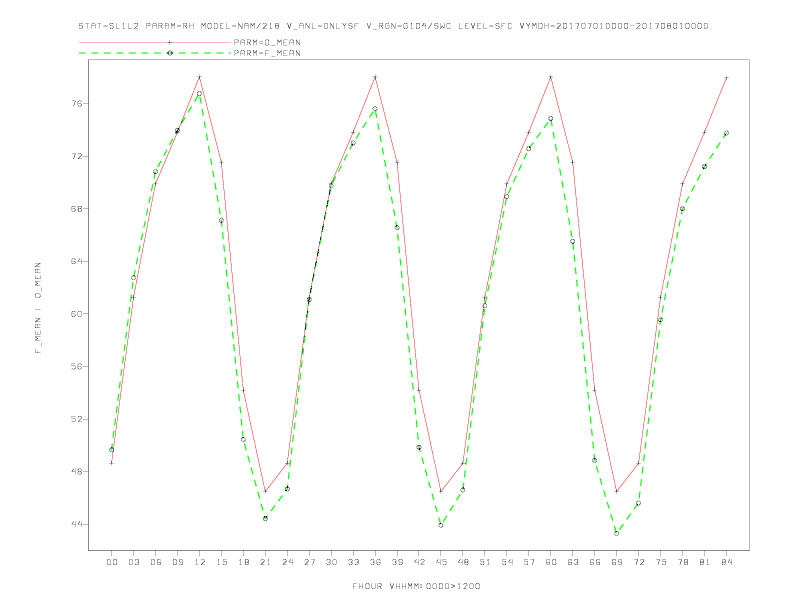
Task: Click the x-axis tick label 21
Action: pos(265,562)
